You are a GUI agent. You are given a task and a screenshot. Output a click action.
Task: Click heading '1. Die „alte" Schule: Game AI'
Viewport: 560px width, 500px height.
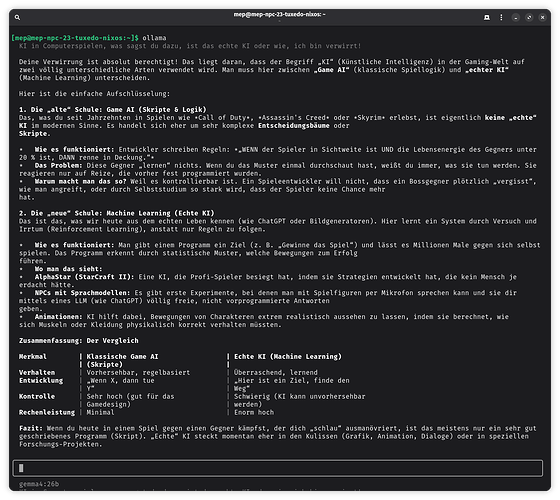(x=113, y=109)
